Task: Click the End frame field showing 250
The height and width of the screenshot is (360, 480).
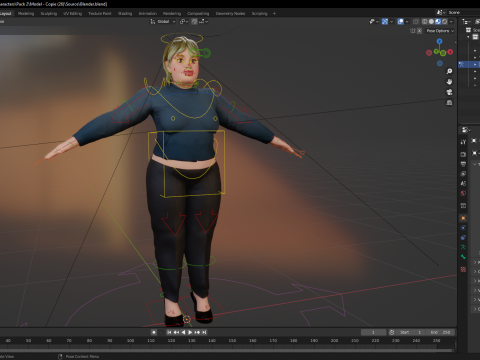Action: tap(440, 332)
